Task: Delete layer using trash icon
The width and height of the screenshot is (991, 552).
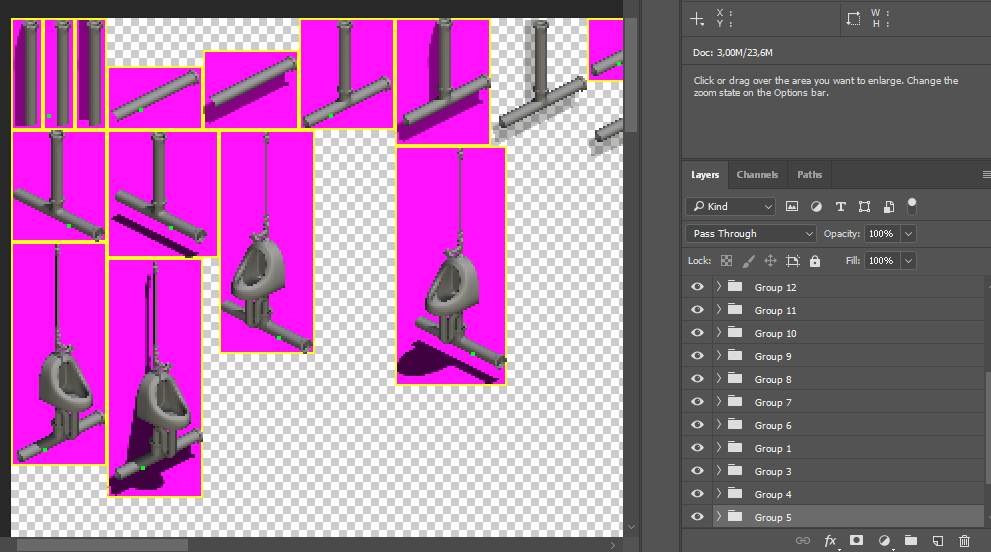Action: point(964,541)
